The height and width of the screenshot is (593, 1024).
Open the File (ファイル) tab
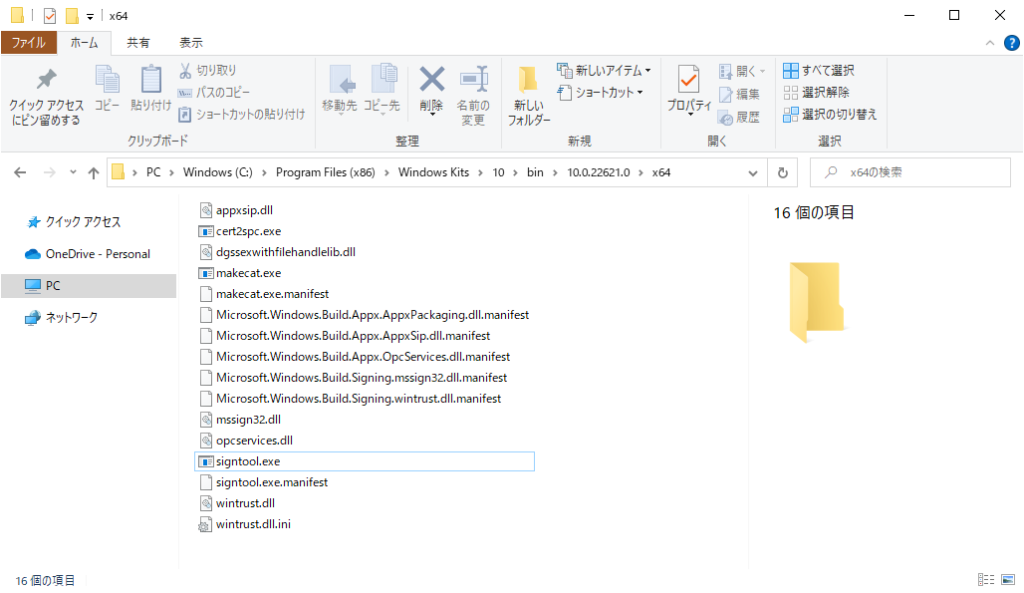click(x=29, y=43)
